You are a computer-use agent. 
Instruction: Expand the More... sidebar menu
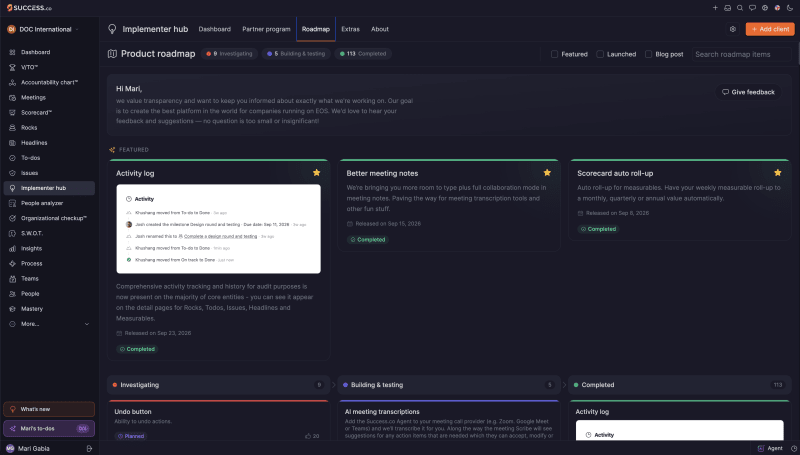point(49,324)
